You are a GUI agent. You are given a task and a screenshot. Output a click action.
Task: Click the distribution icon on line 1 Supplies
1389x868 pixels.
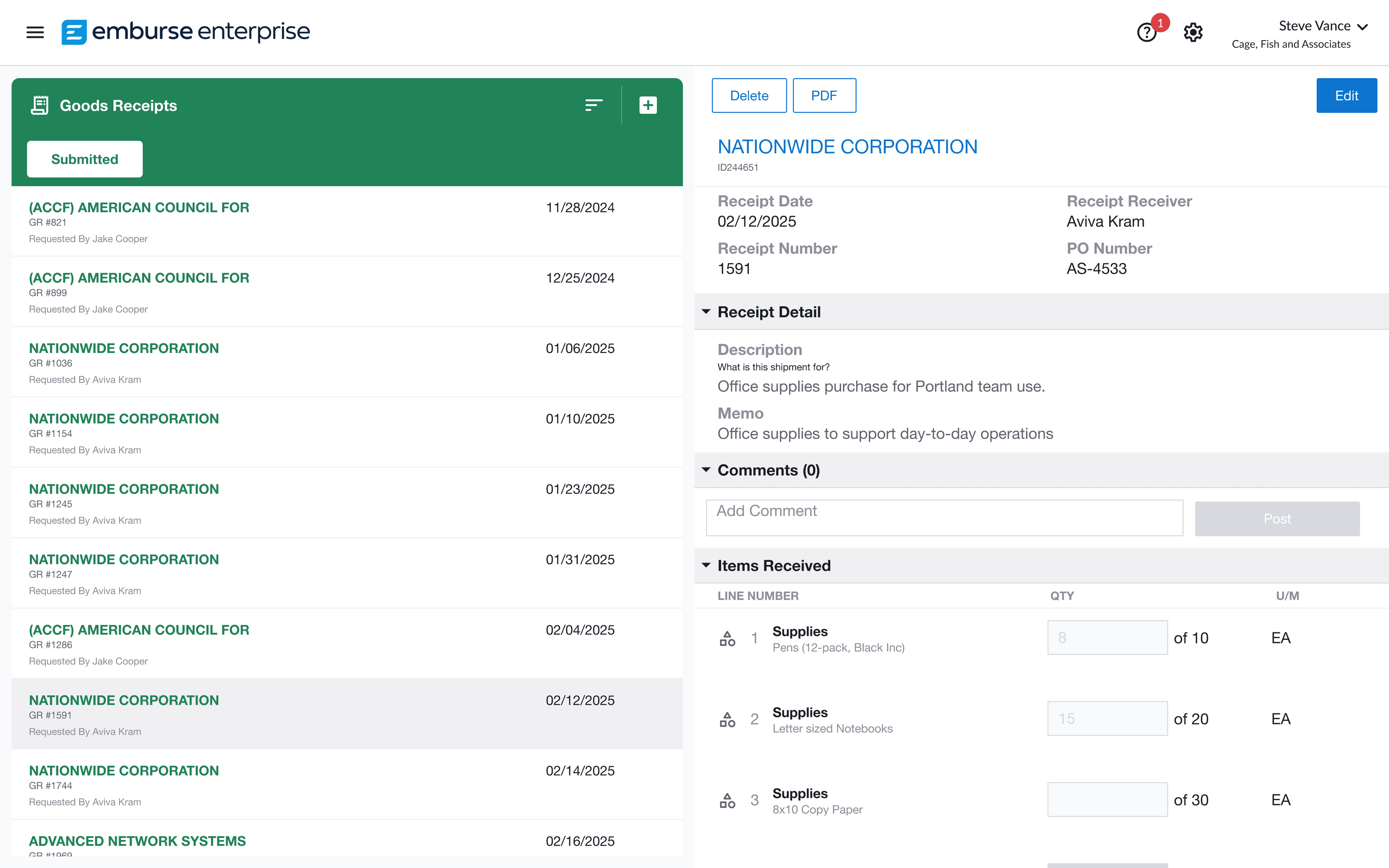click(727, 637)
